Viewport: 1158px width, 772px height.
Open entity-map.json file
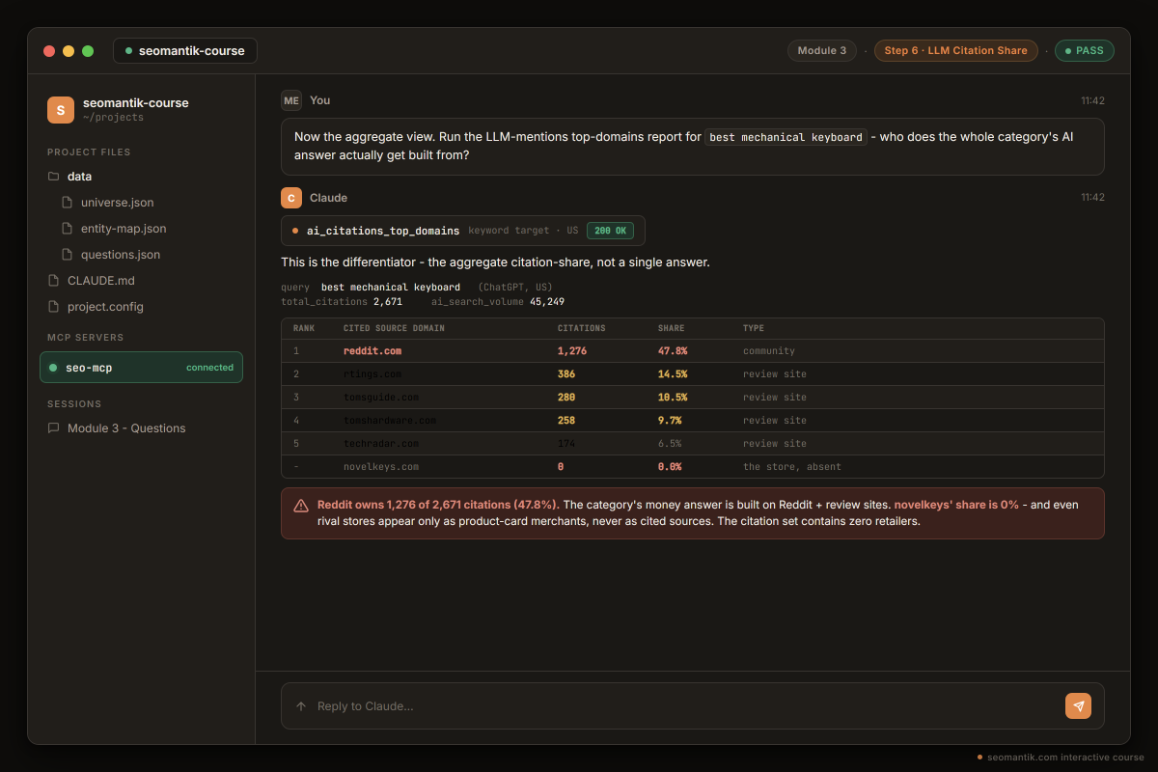click(123, 228)
